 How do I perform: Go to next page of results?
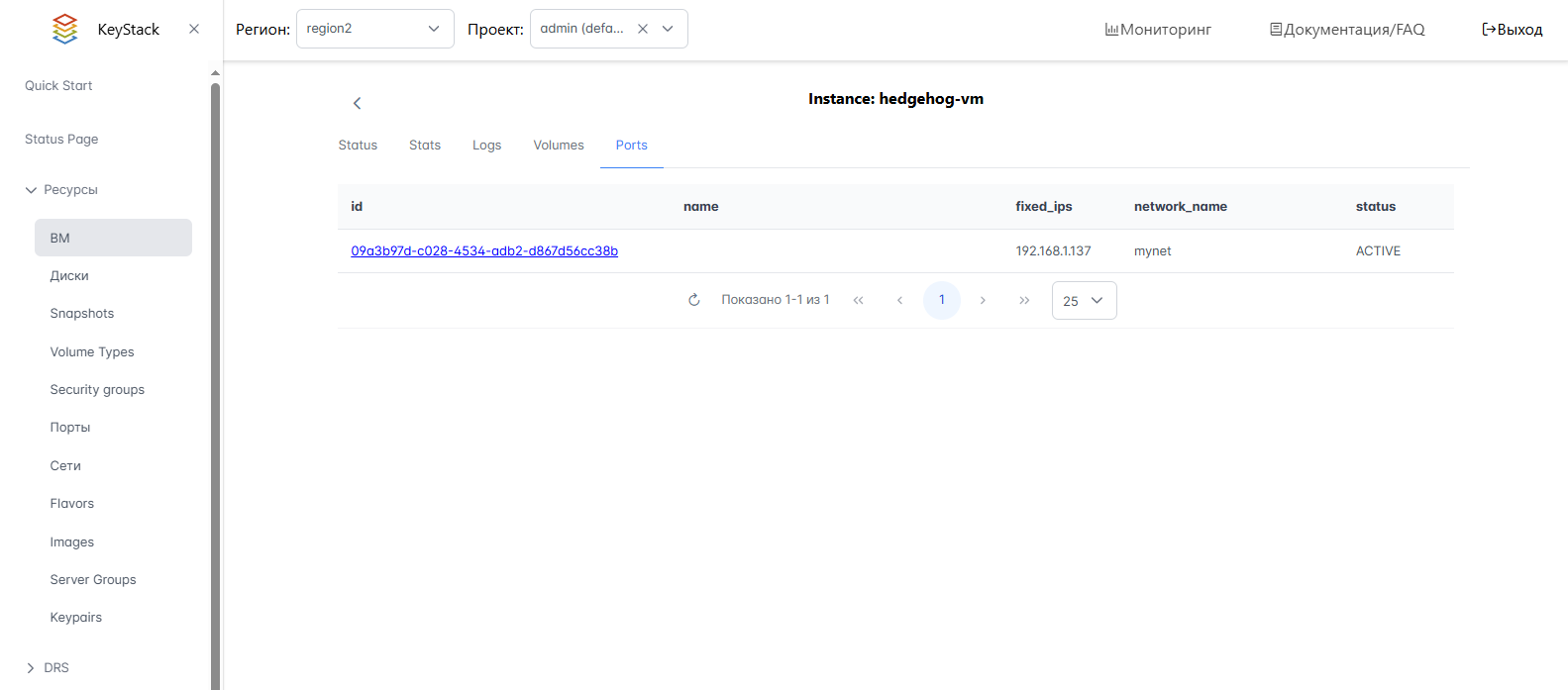[x=983, y=300]
